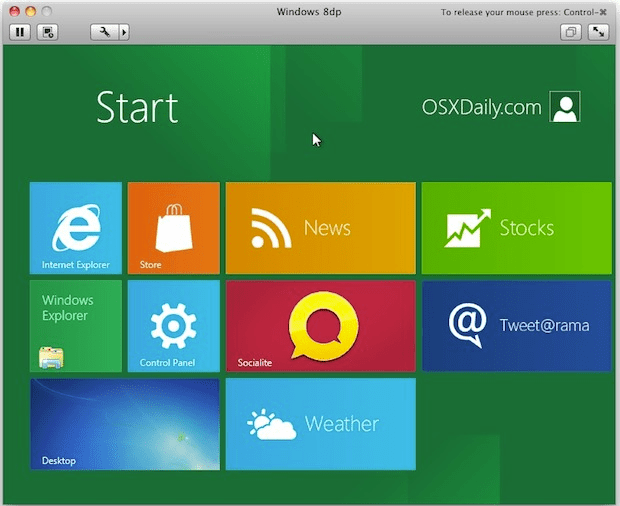Click the Start heading text
This screenshot has height=506, width=620.
pos(137,107)
